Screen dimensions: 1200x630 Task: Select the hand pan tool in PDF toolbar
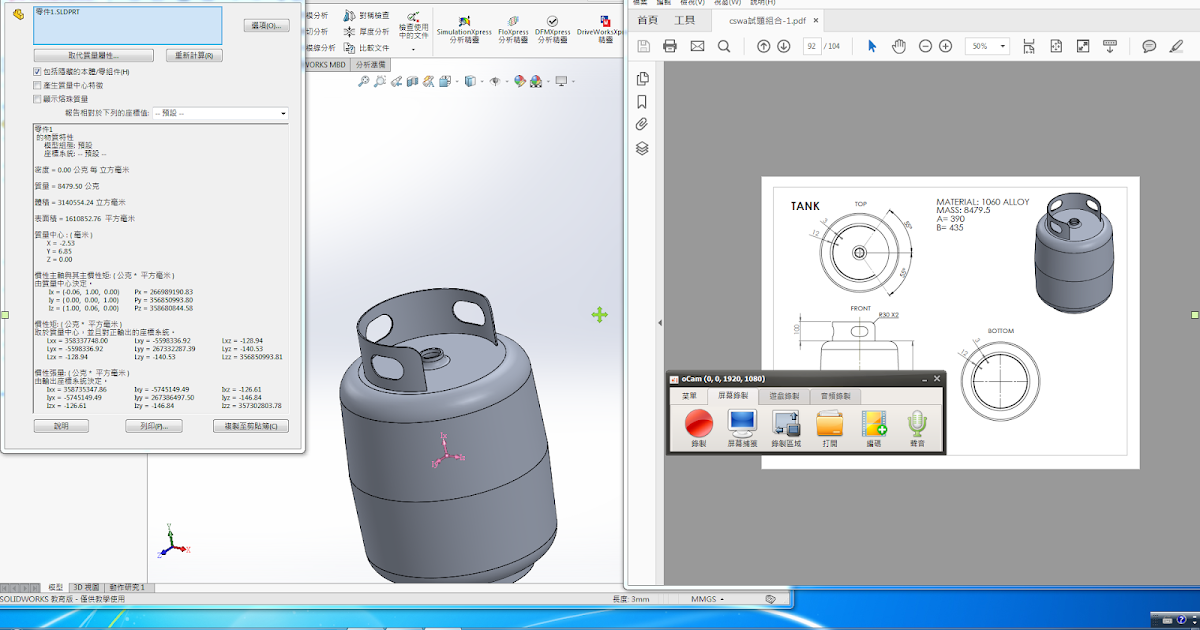(x=898, y=46)
